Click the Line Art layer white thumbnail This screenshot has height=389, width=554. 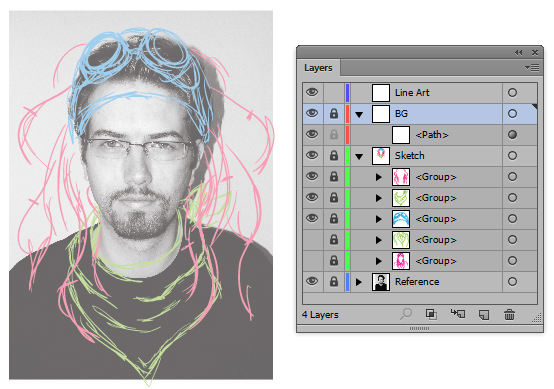[381, 93]
